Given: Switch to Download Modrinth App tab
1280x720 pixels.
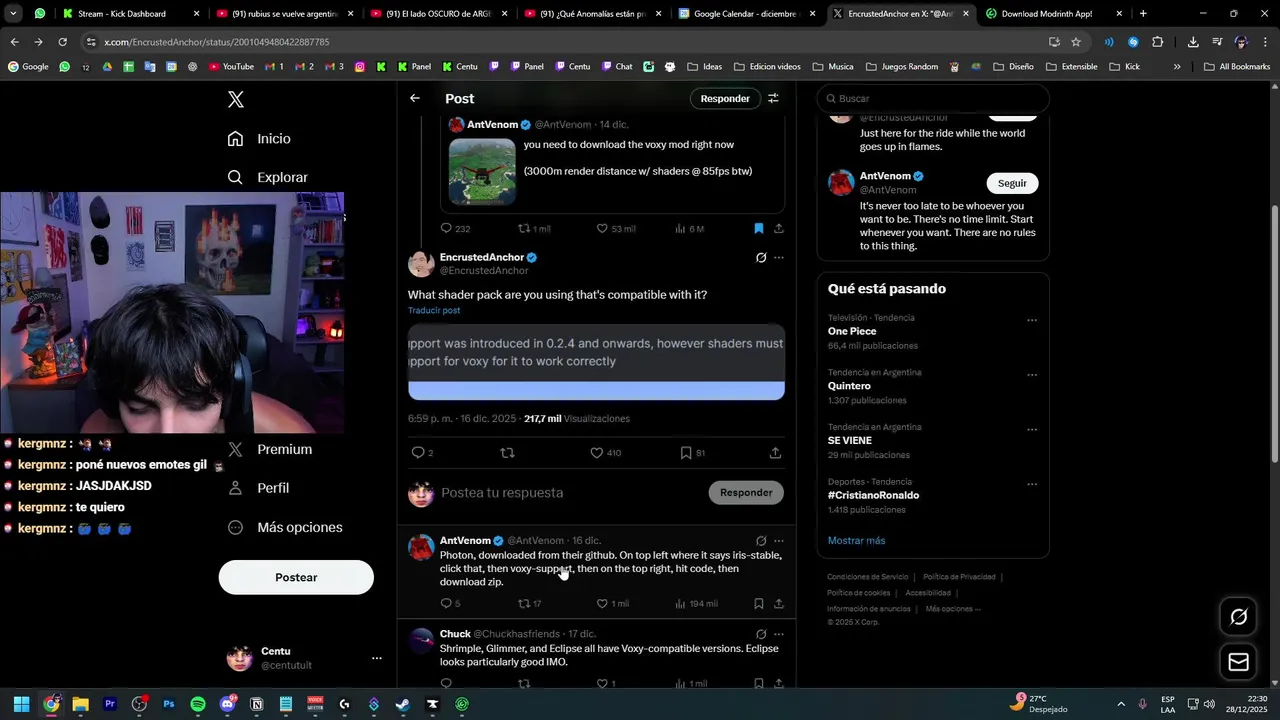Looking at the screenshot, I should click(1055, 14).
